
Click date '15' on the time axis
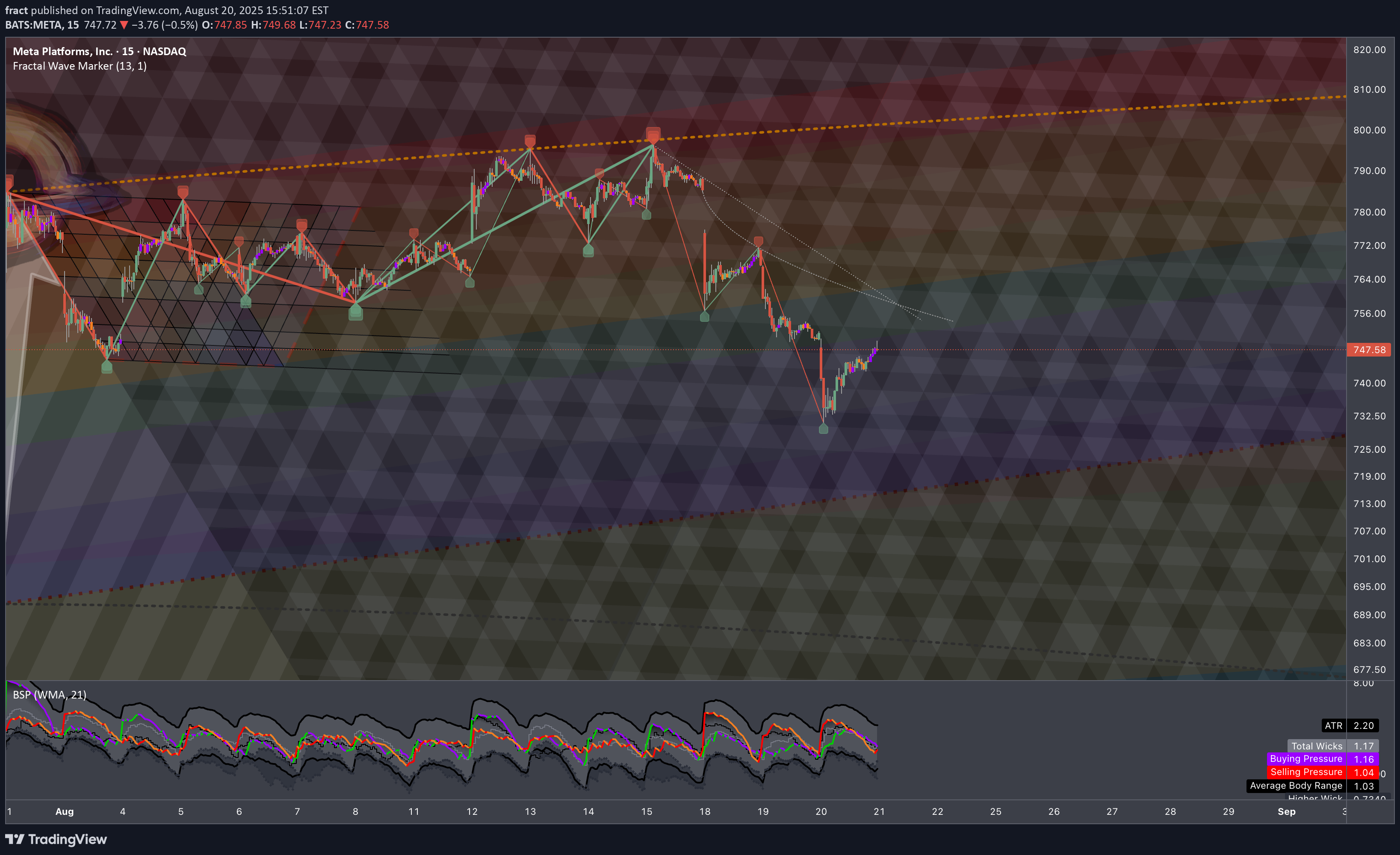pos(647,812)
